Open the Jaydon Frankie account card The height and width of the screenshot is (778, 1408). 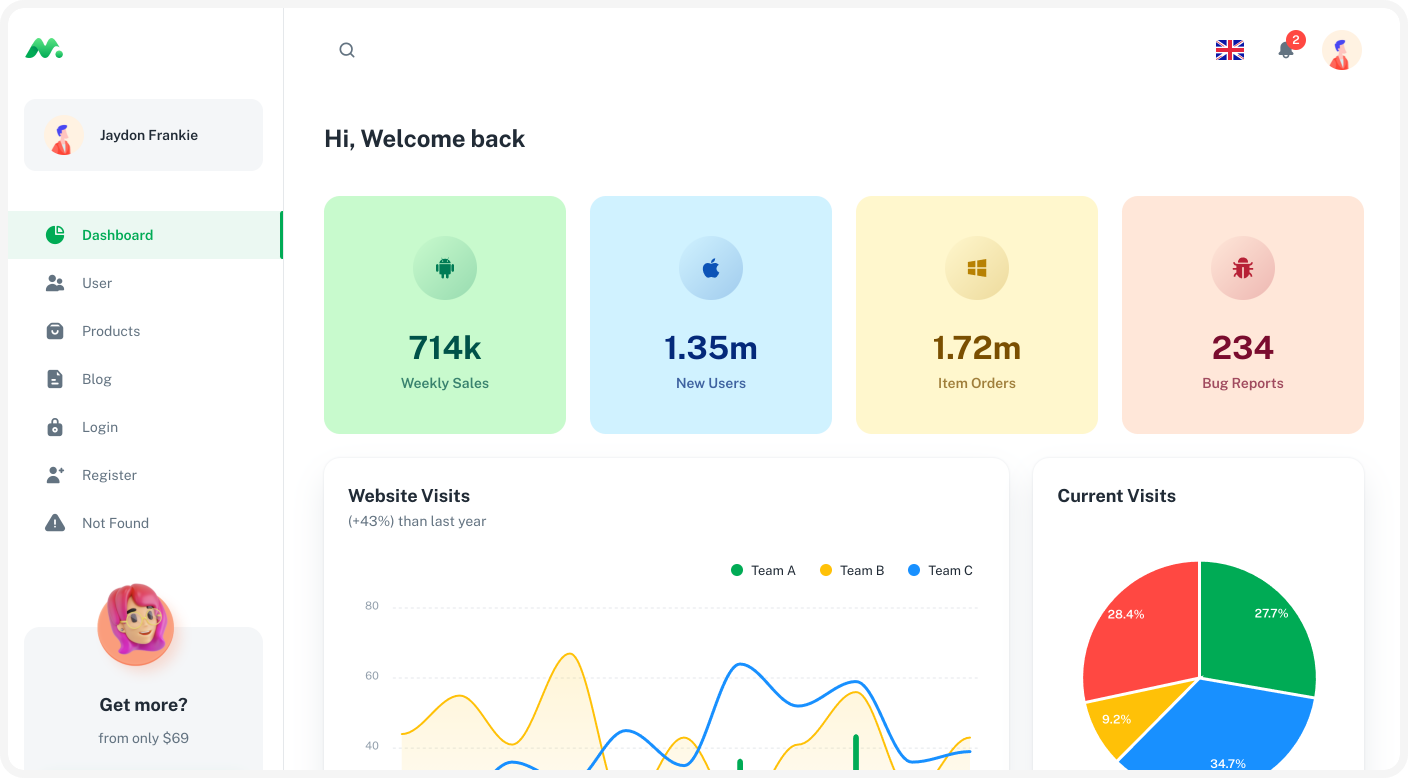[x=143, y=135]
